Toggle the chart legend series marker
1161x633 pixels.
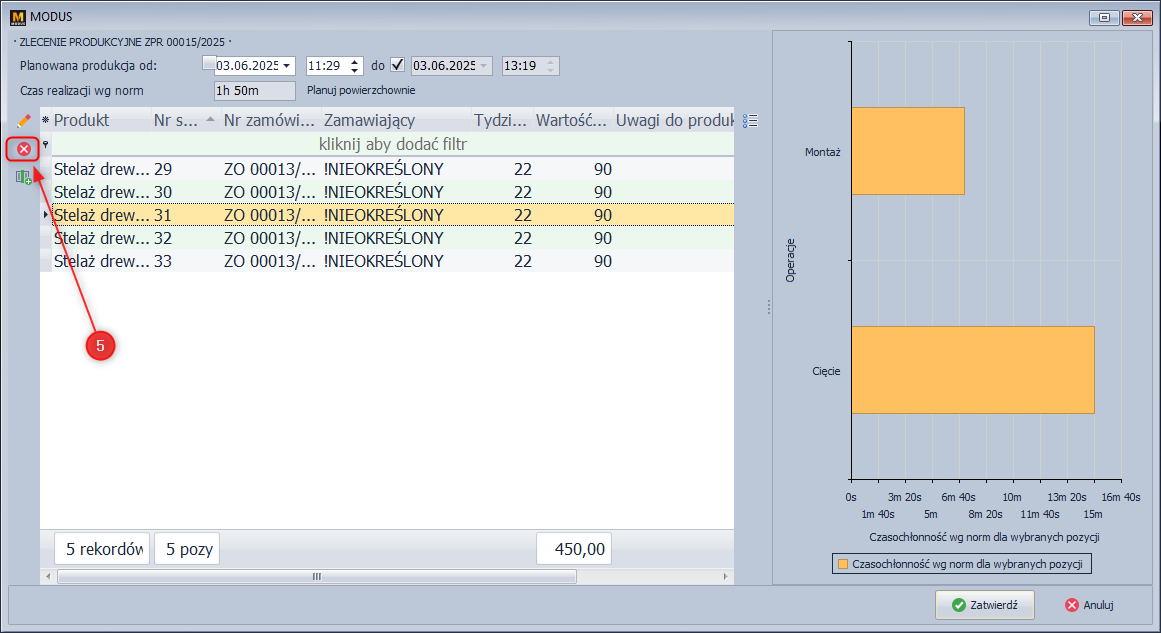tap(842, 565)
